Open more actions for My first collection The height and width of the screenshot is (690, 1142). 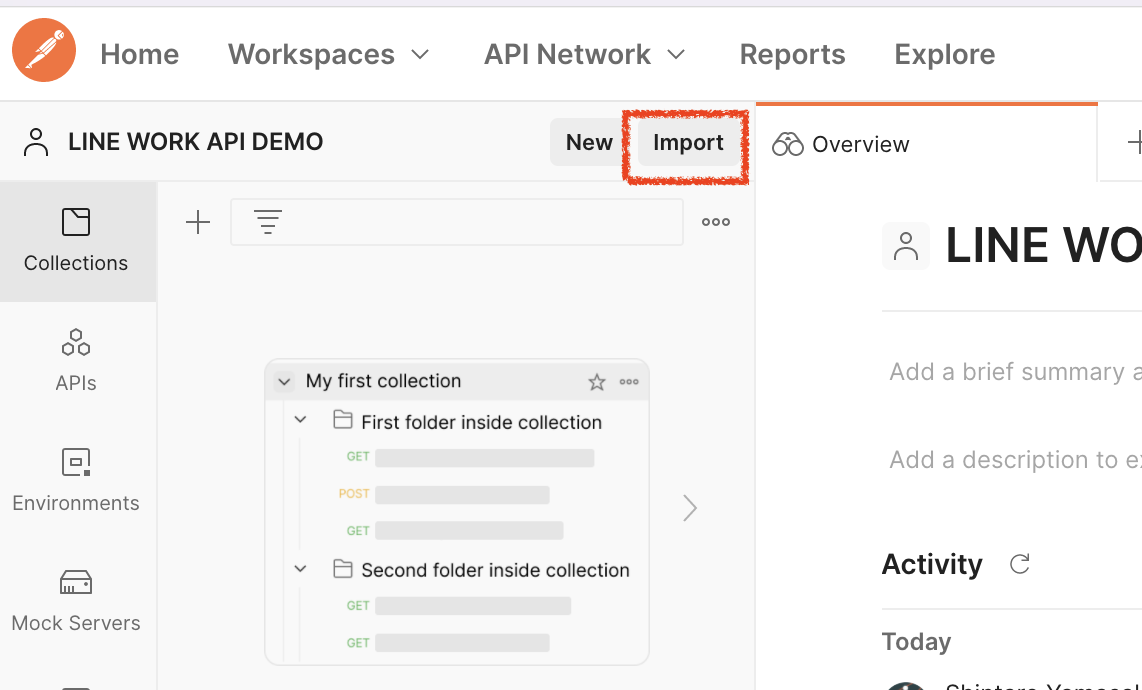tap(629, 381)
